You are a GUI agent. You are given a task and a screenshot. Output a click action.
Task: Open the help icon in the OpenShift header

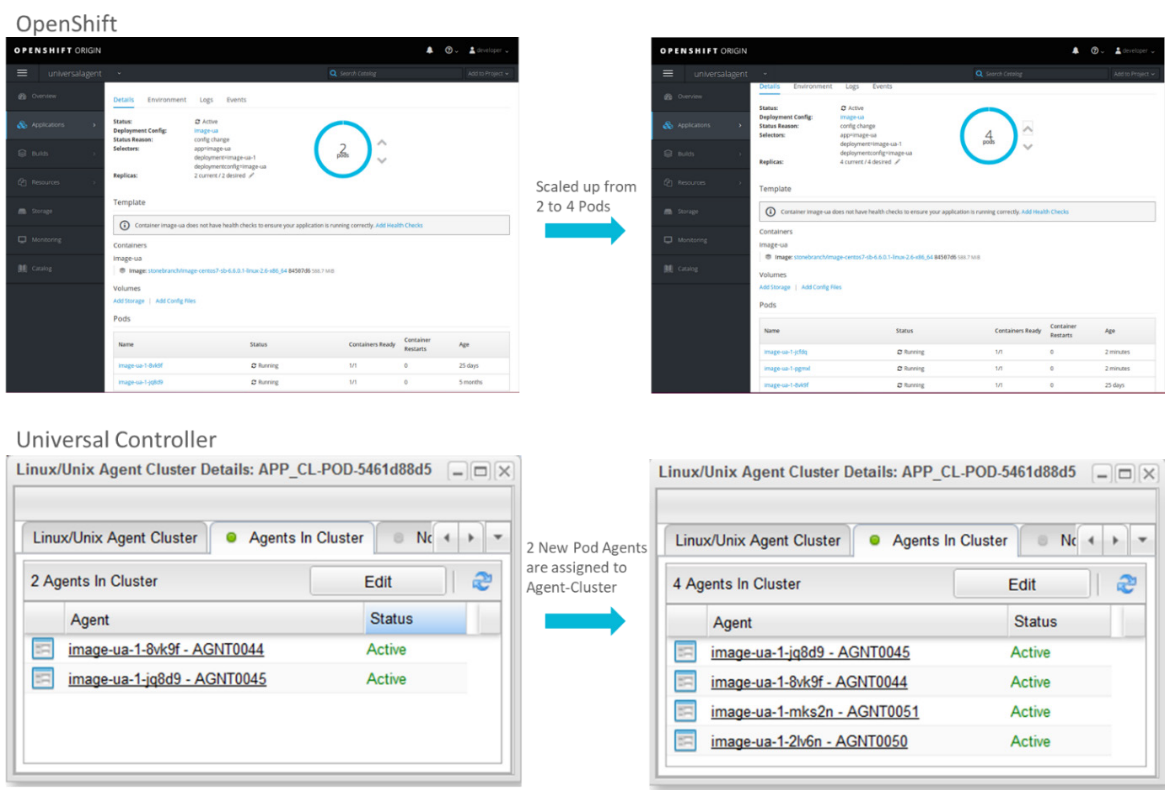(450, 50)
